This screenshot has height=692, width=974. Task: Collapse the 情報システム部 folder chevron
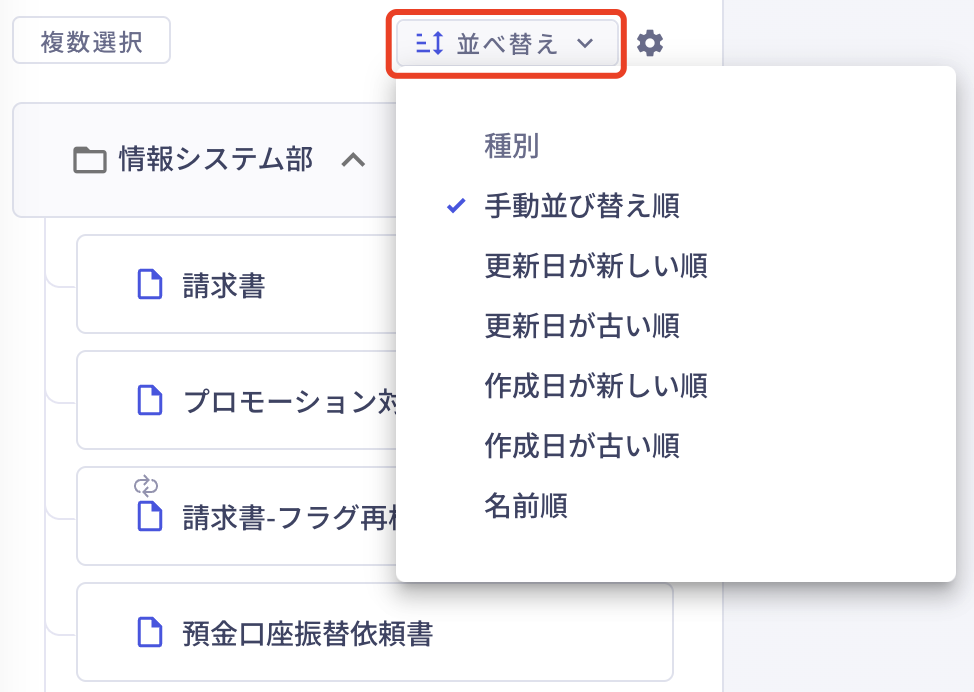353,160
